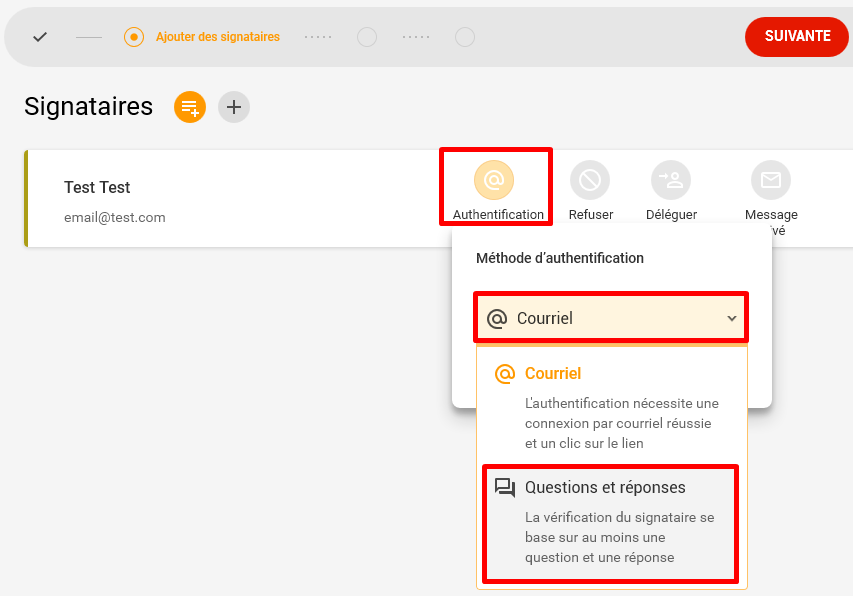Jump to the third empty step circle
The width and height of the screenshot is (853, 596).
tap(367, 37)
